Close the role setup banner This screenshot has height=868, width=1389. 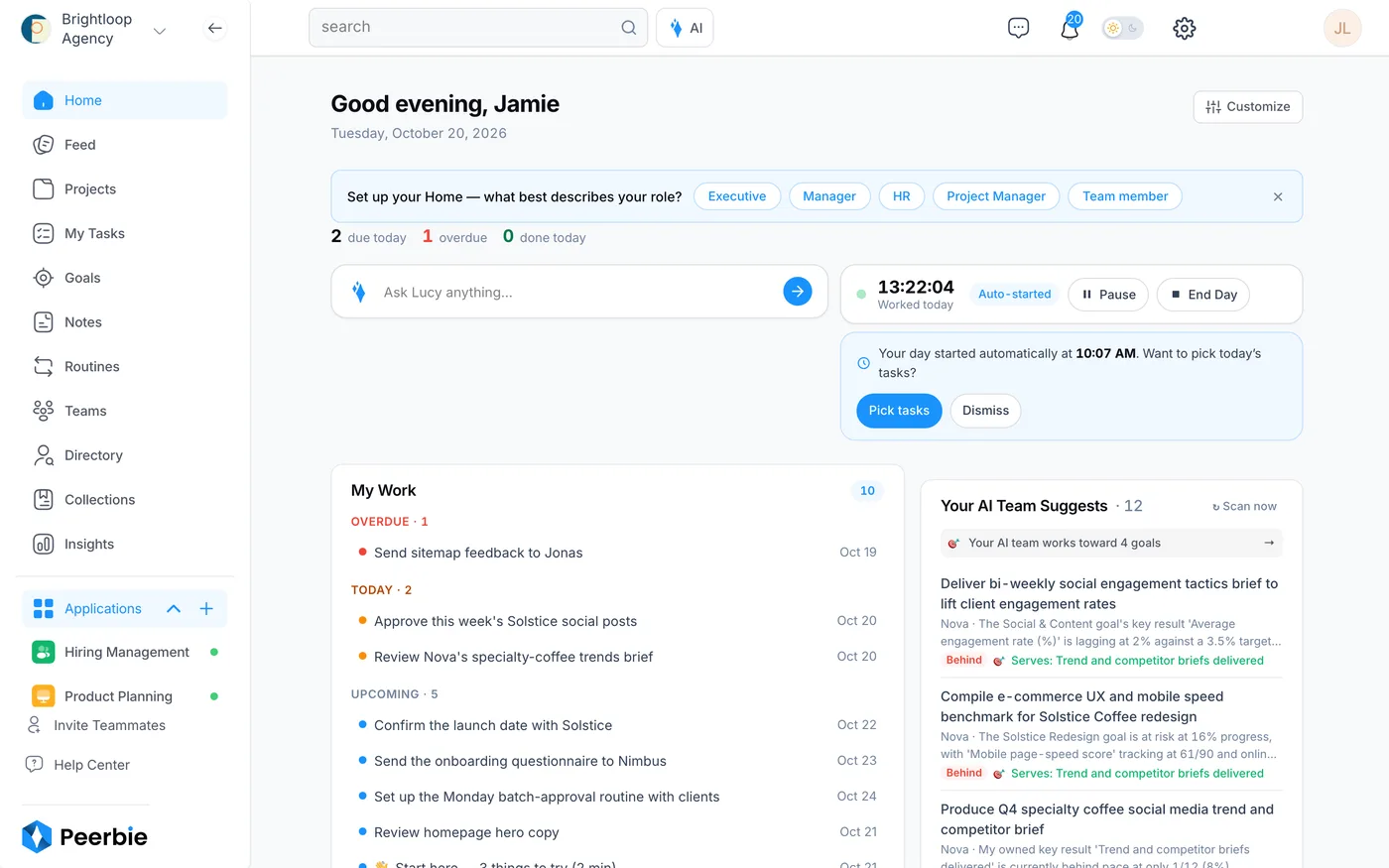click(1278, 196)
